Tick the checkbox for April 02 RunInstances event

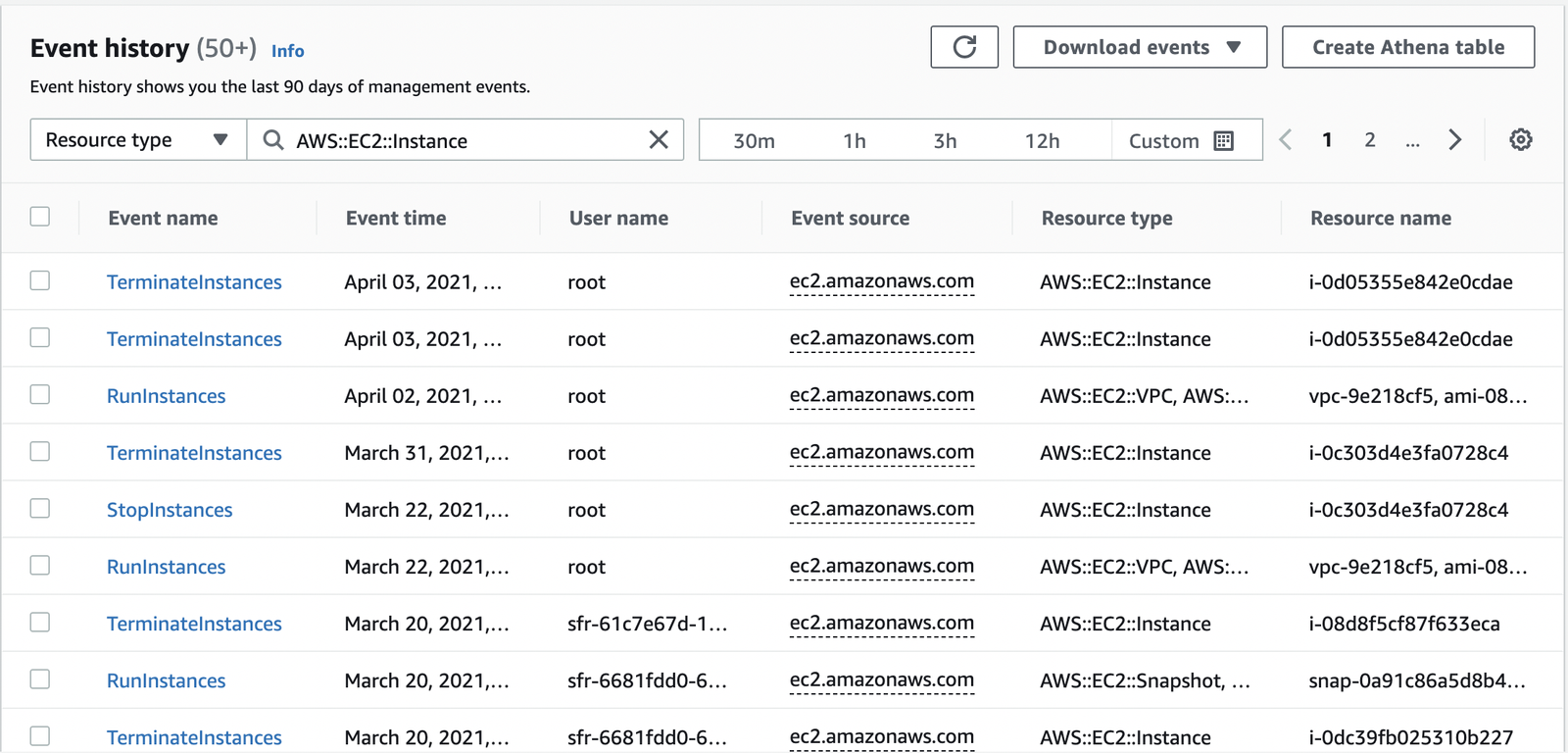(40, 395)
